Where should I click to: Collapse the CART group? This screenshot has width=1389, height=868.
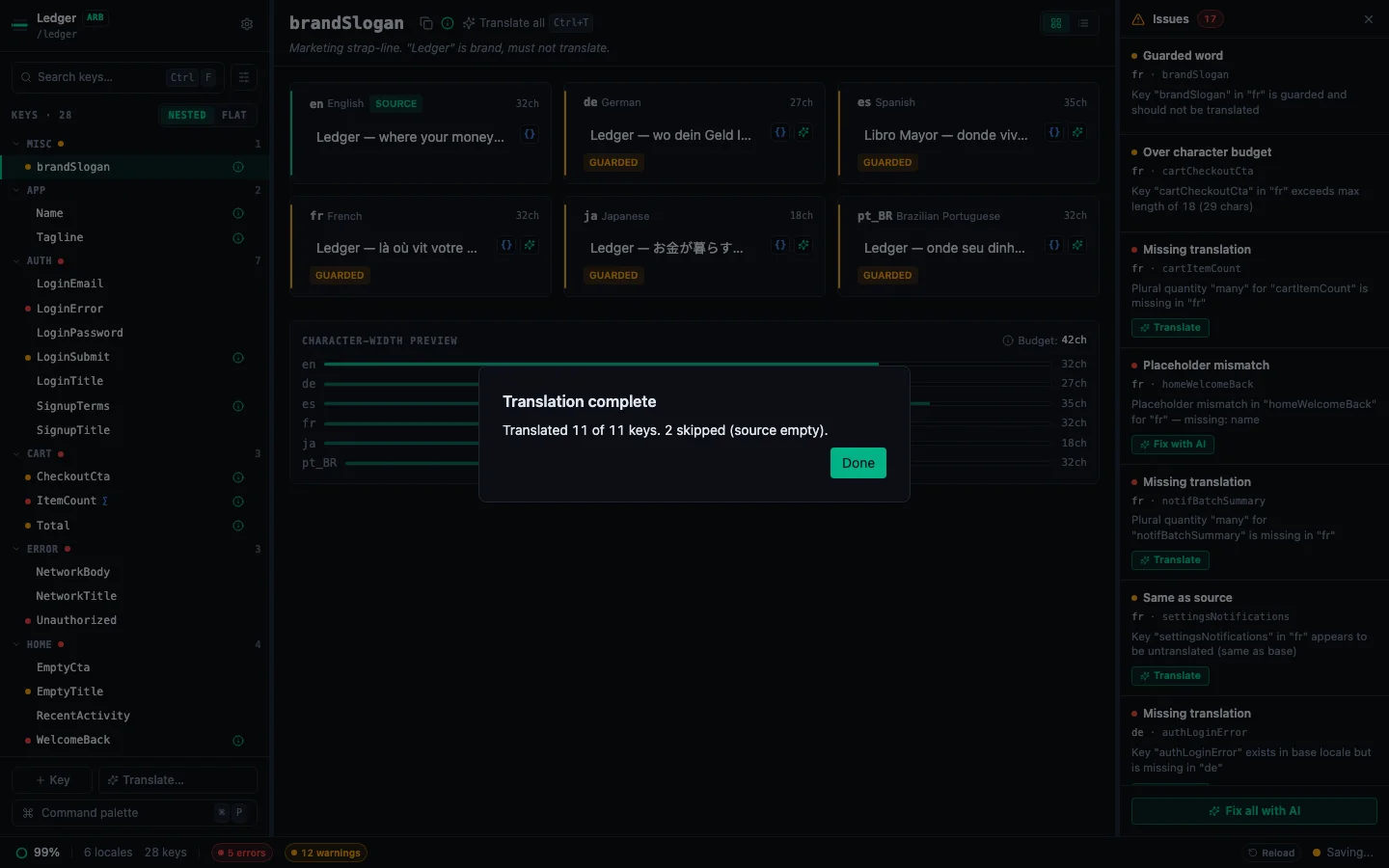tap(16, 453)
